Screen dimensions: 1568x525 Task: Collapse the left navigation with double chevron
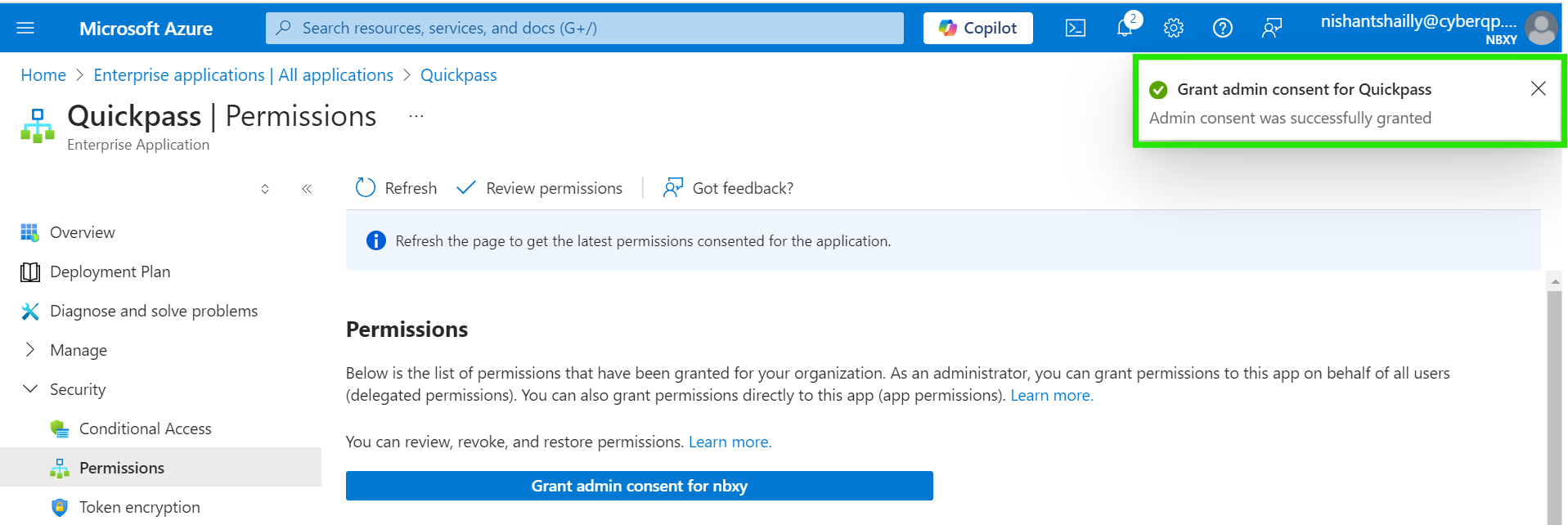tap(307, 189)
